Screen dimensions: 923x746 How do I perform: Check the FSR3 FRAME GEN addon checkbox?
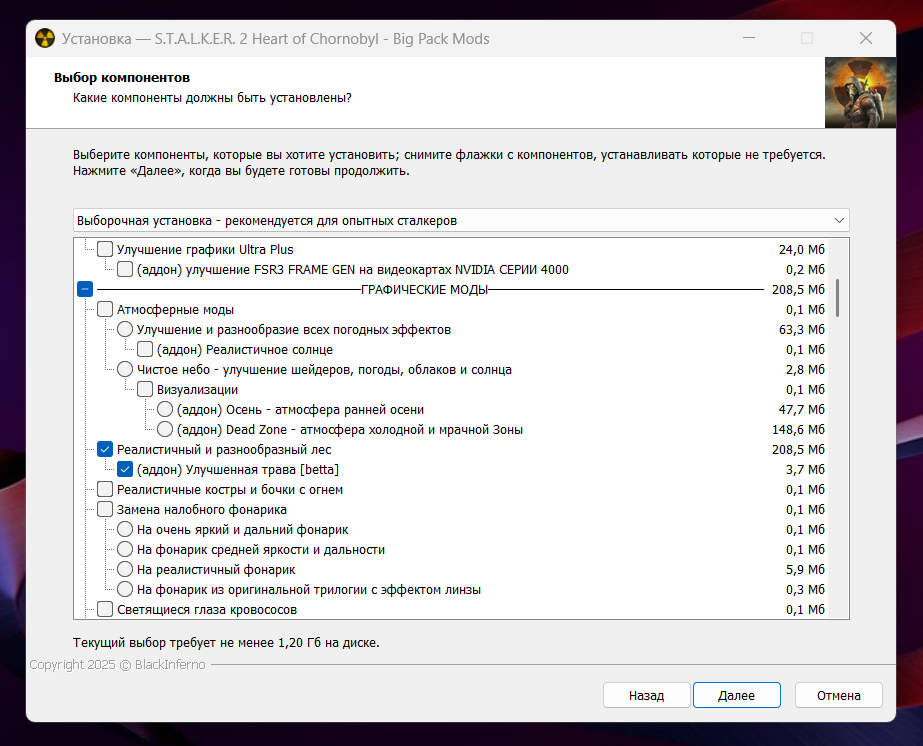click(125, 269)
